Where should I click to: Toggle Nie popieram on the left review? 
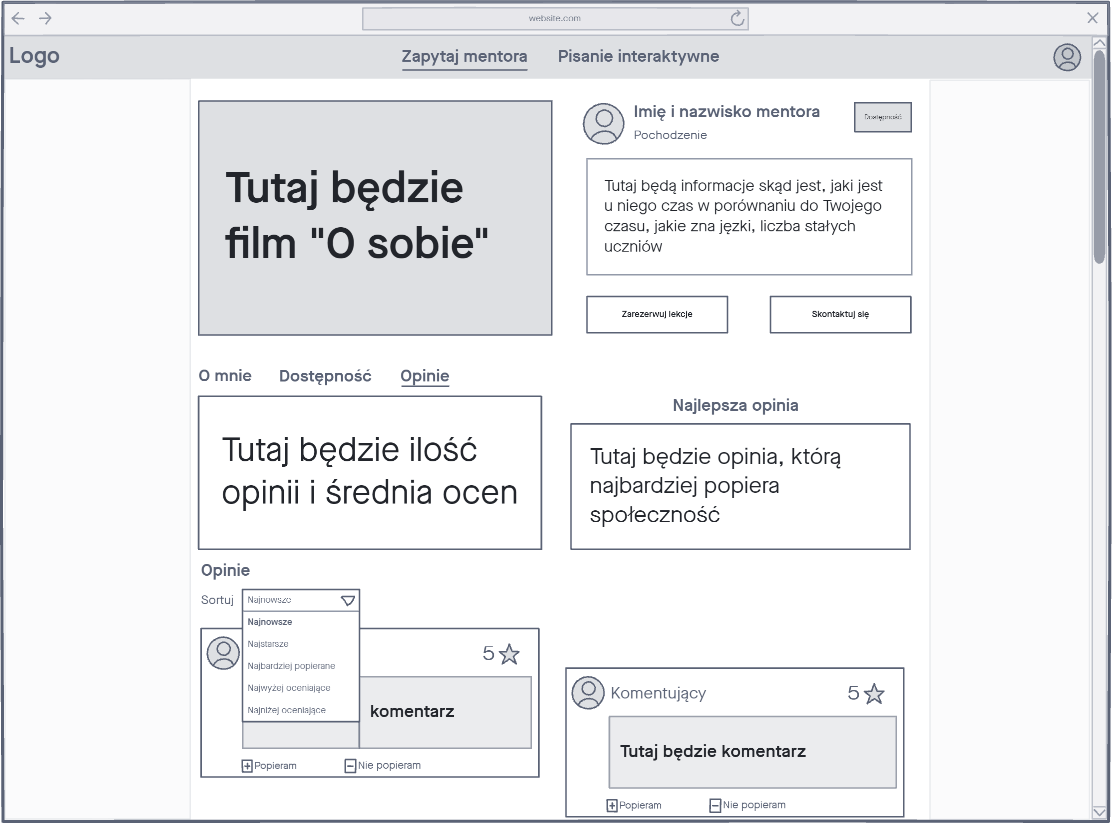pyautogui.click(x=382, y=766)
